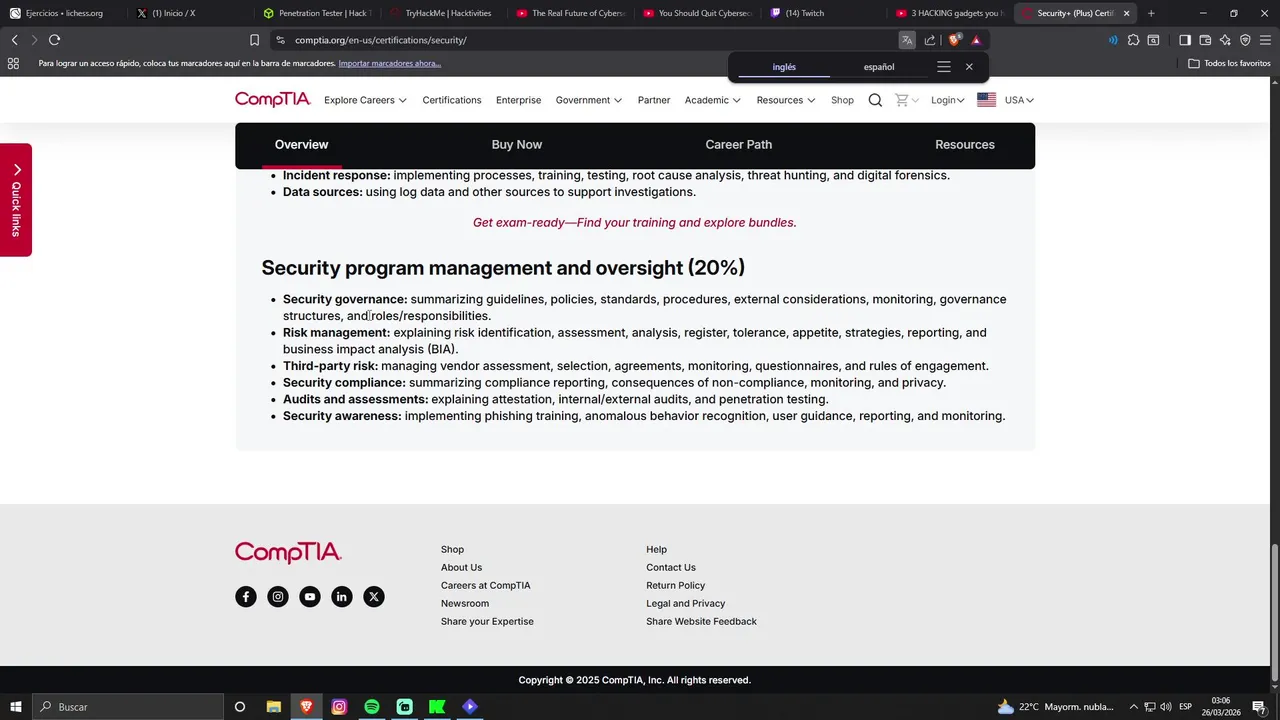Open the translate page icon in address bar
1280x720 pixels.
point(906,40)
